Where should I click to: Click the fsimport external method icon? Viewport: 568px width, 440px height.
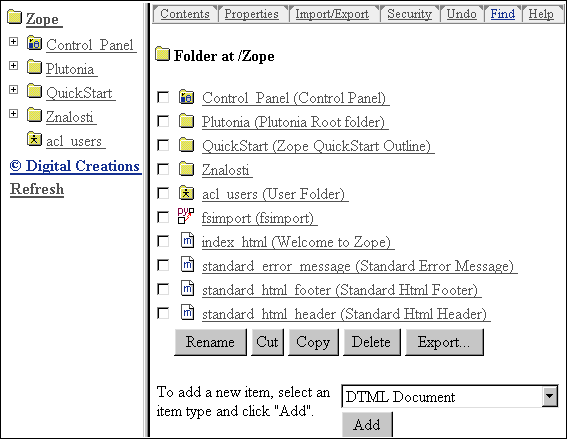[x=186, y=216]
